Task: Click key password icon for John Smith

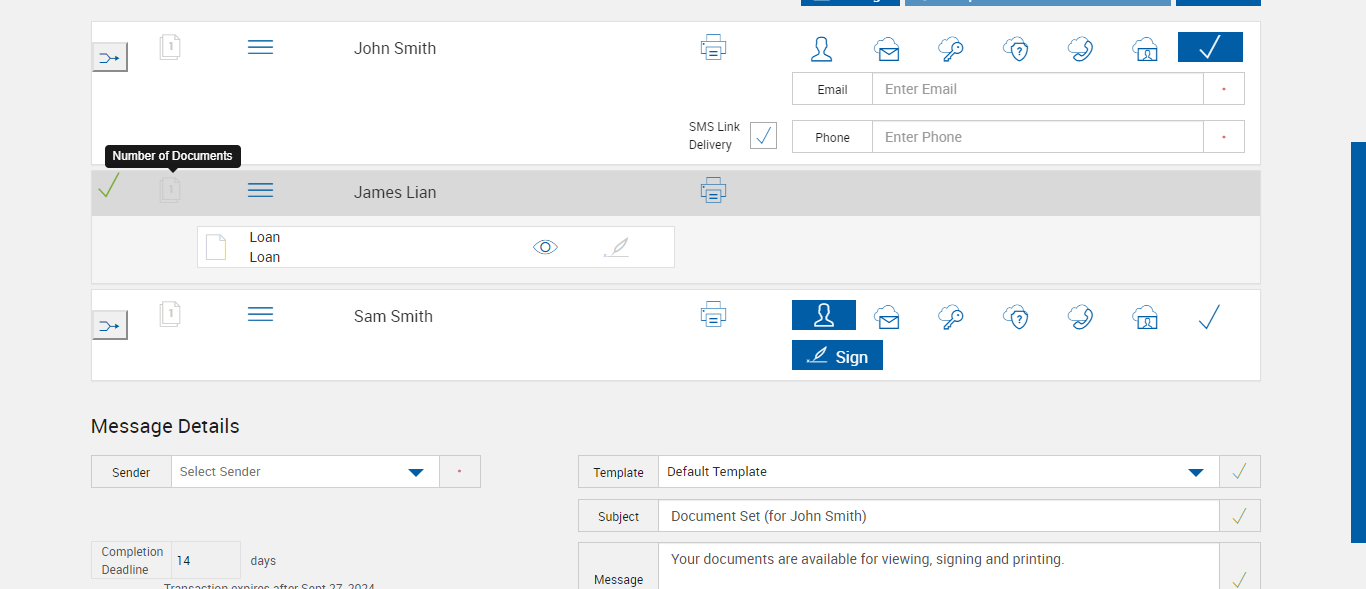Action: [x=951, y=49]
